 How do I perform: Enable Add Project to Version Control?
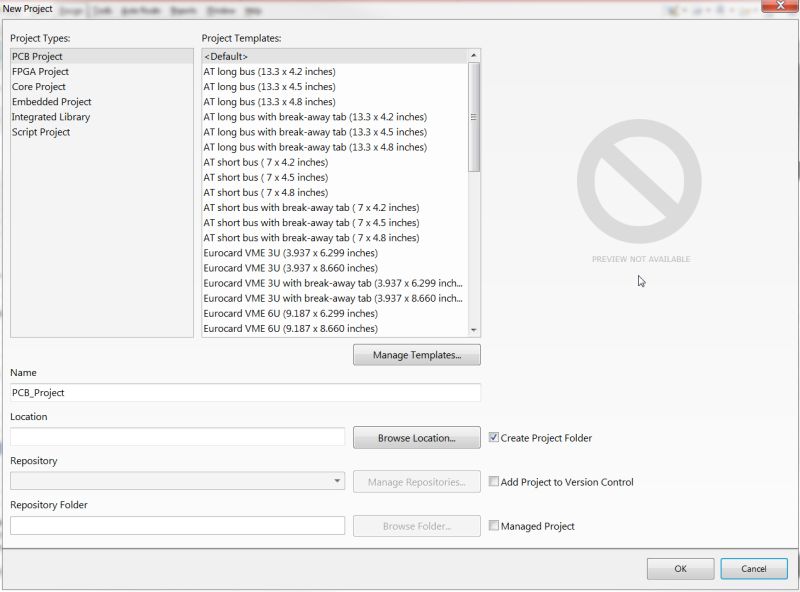494,482
